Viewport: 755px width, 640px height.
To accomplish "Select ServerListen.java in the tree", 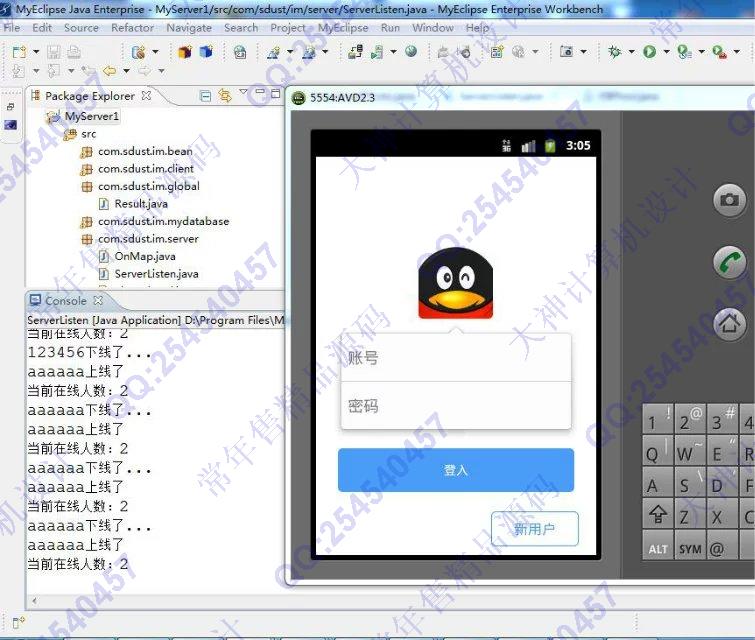I will coord(156,274).
